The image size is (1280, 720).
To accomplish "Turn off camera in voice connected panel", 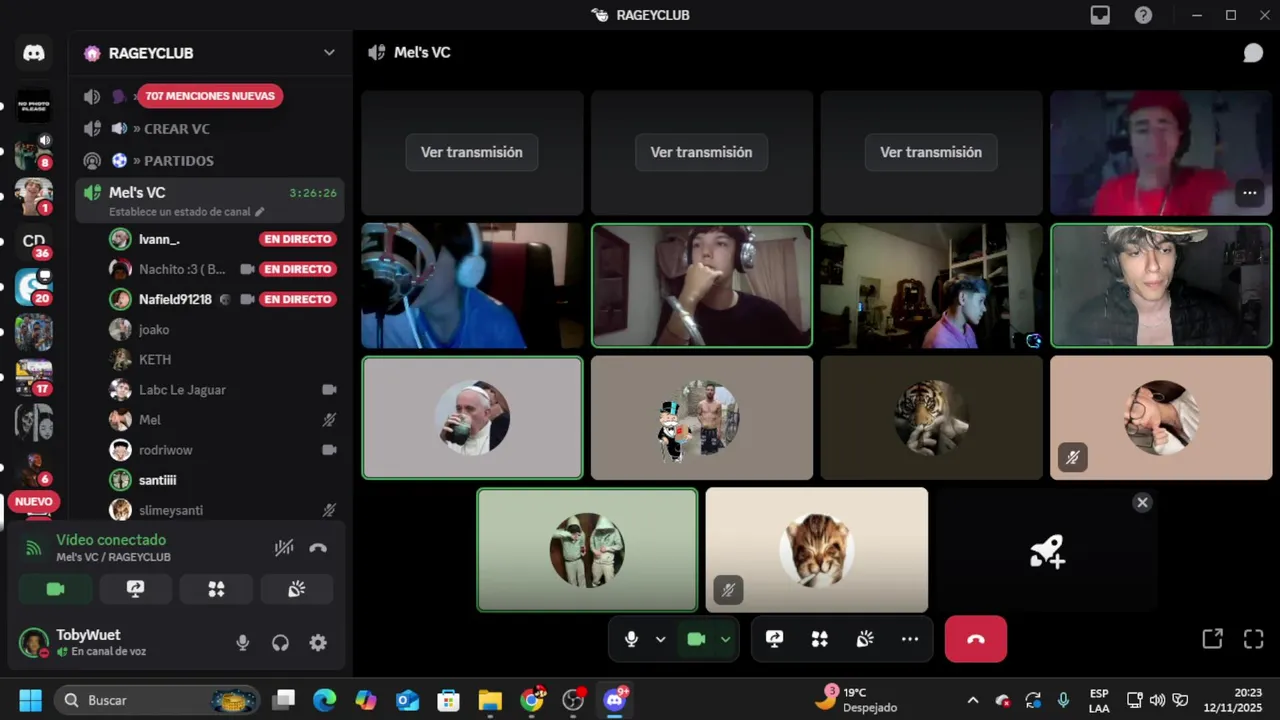I will click(x=55, y=589).
